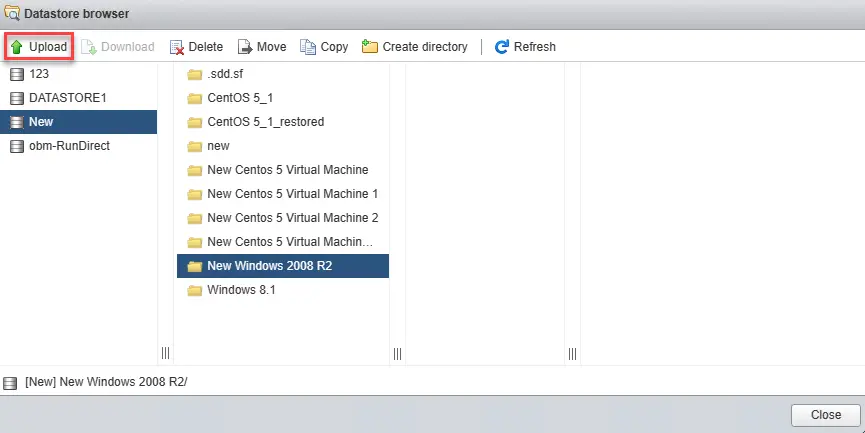Open the .sdd.sf folder

click(x=223, y=74)
